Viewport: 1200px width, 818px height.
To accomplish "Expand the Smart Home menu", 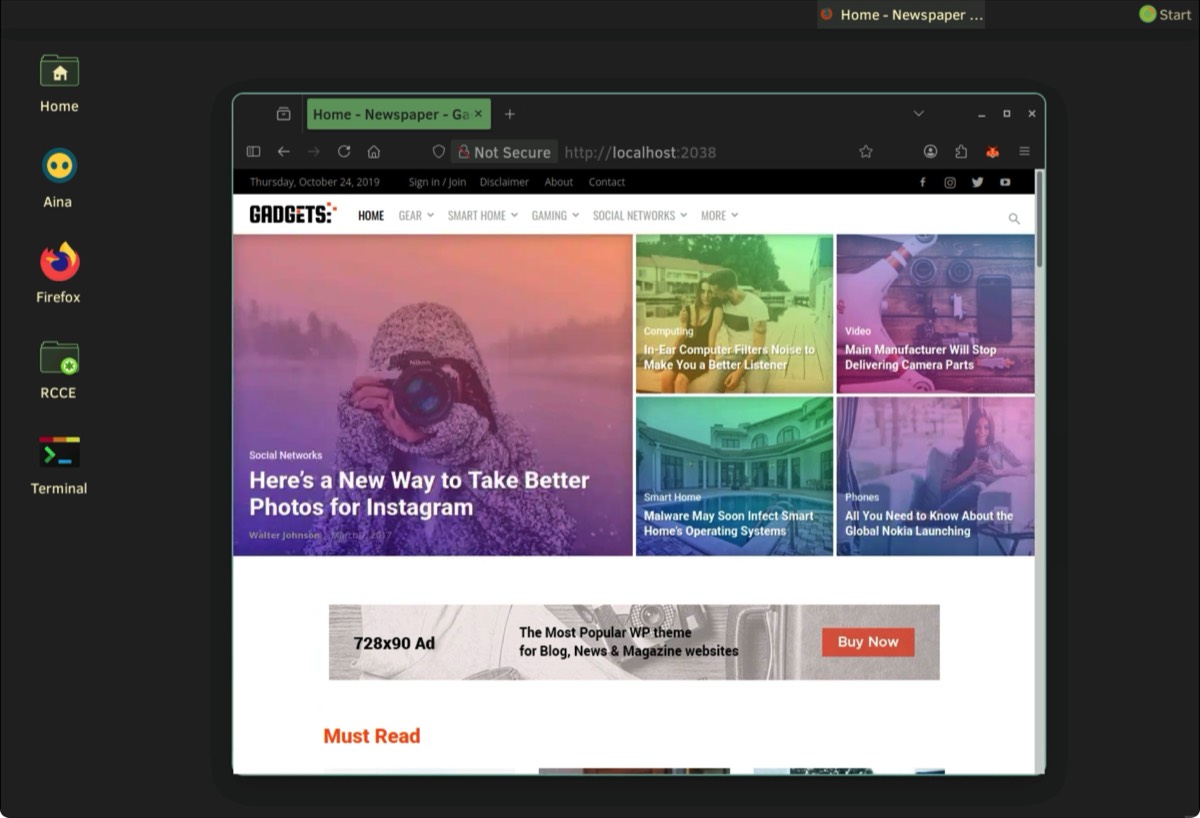I will (x=482, y=215).
